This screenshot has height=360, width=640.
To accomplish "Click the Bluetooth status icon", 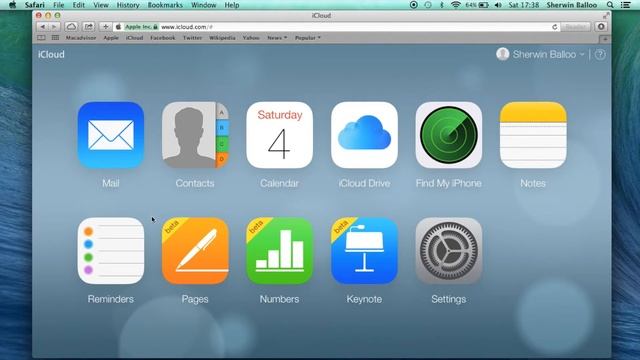I will click(x=442, y=5).
